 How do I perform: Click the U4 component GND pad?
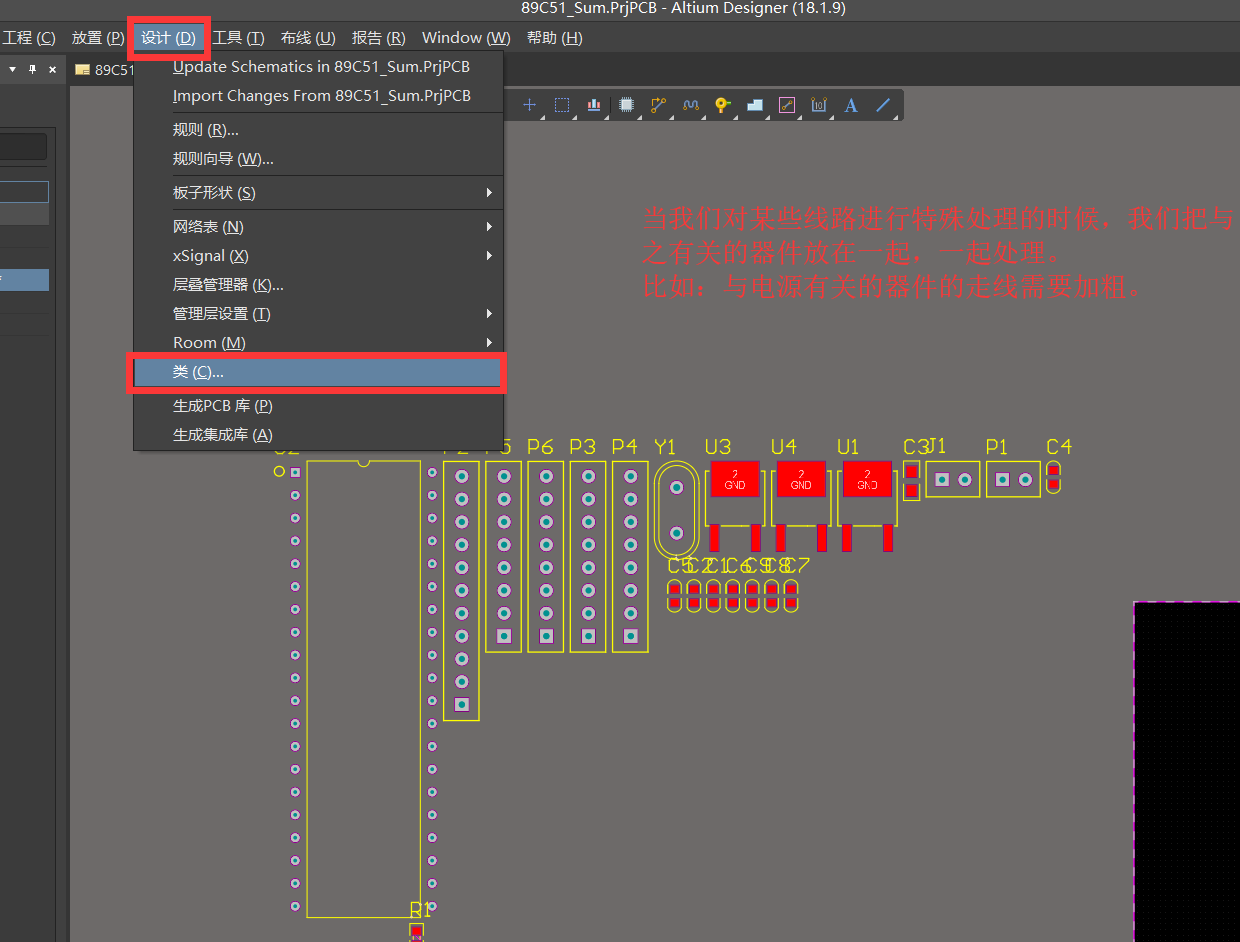click(x=801, y=479)
